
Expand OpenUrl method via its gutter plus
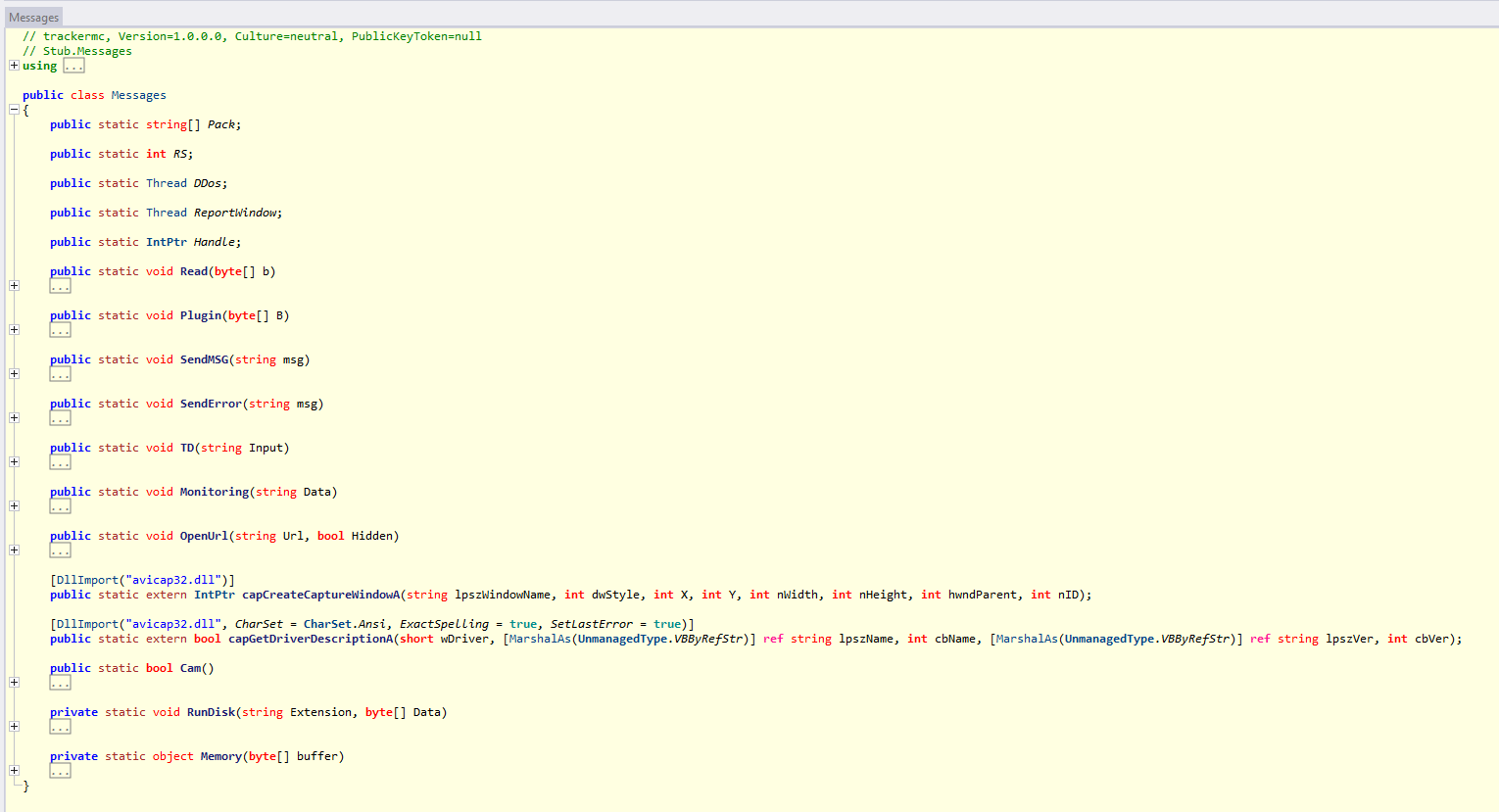(x=14, y=550)
